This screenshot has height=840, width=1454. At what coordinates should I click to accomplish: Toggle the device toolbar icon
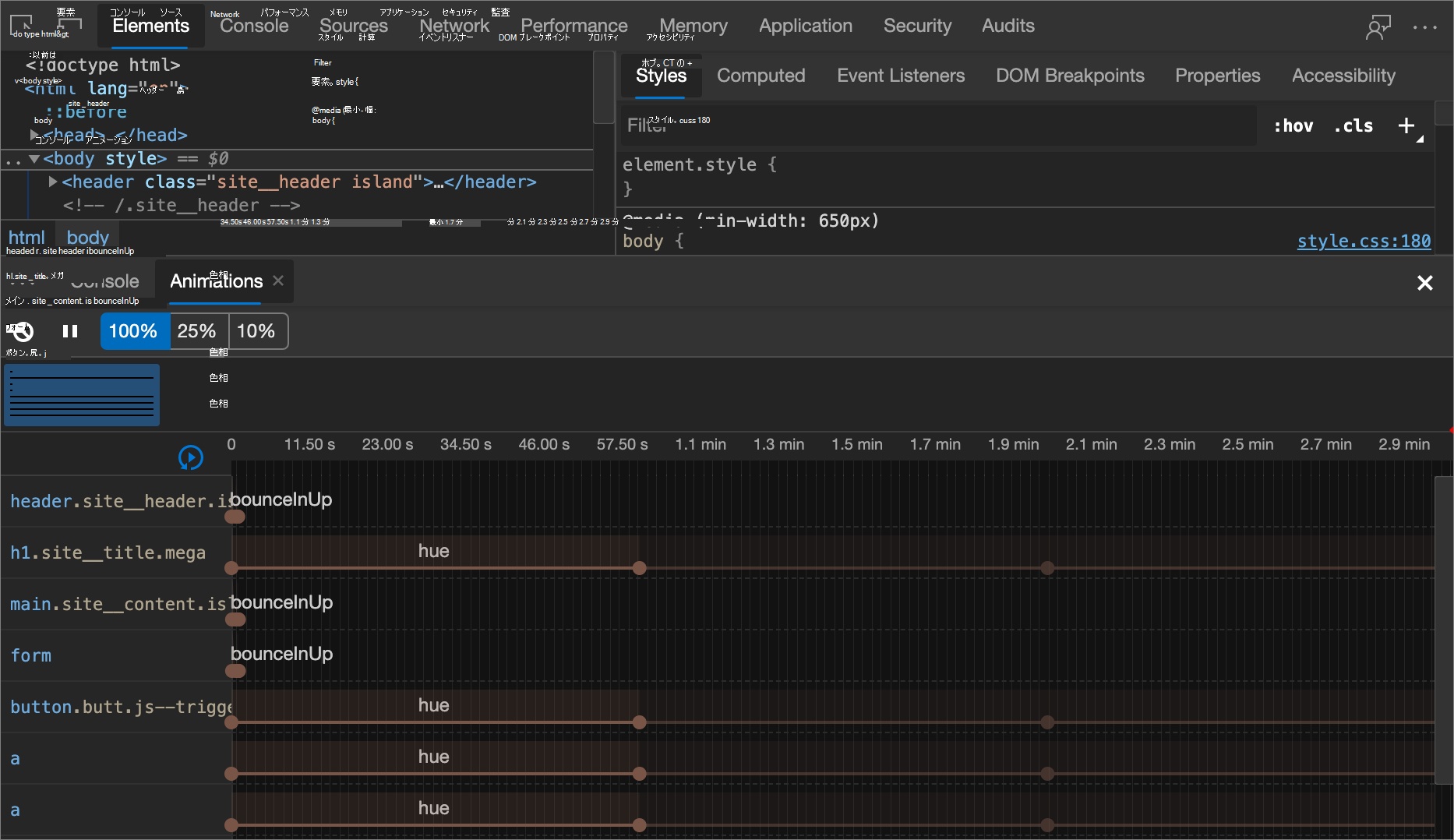tap(70, 26)
